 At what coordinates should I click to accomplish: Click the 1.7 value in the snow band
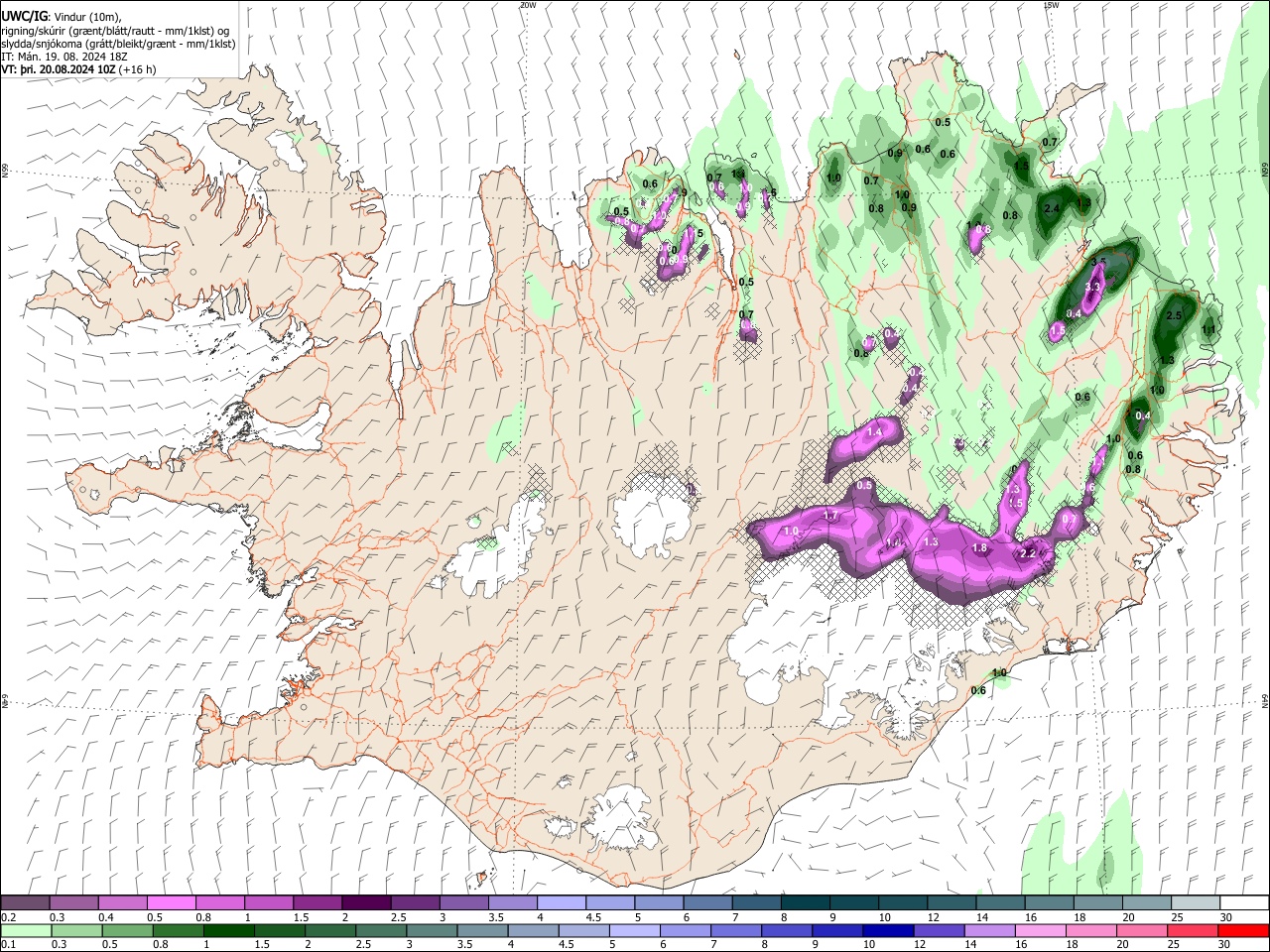(831, 517)
